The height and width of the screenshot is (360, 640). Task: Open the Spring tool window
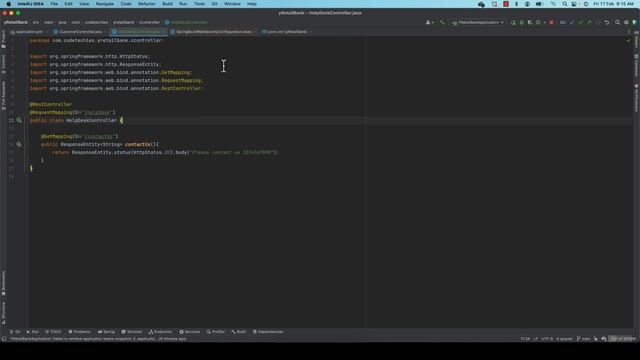pyautogui.click(x=106, y=332)
